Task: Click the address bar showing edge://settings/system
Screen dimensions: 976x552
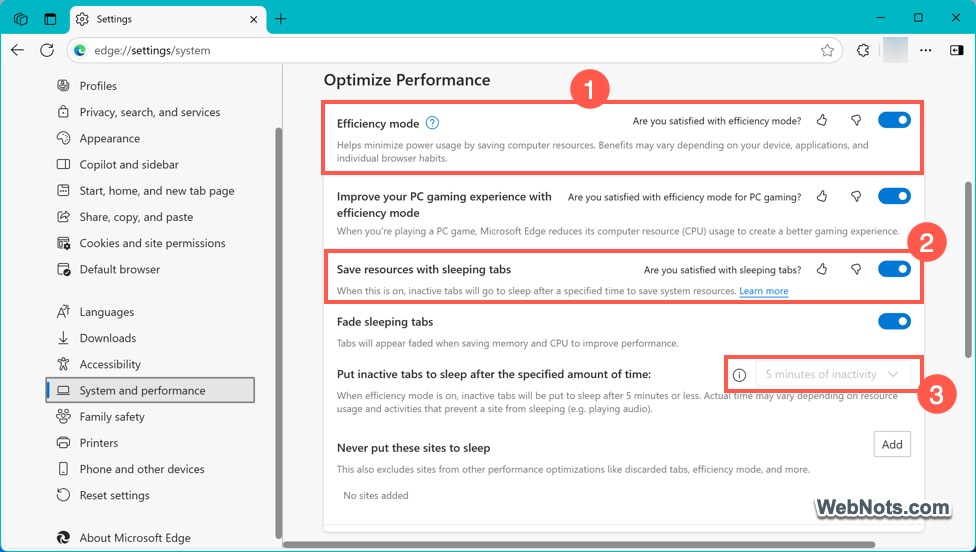Action: [x=454, y=50]
